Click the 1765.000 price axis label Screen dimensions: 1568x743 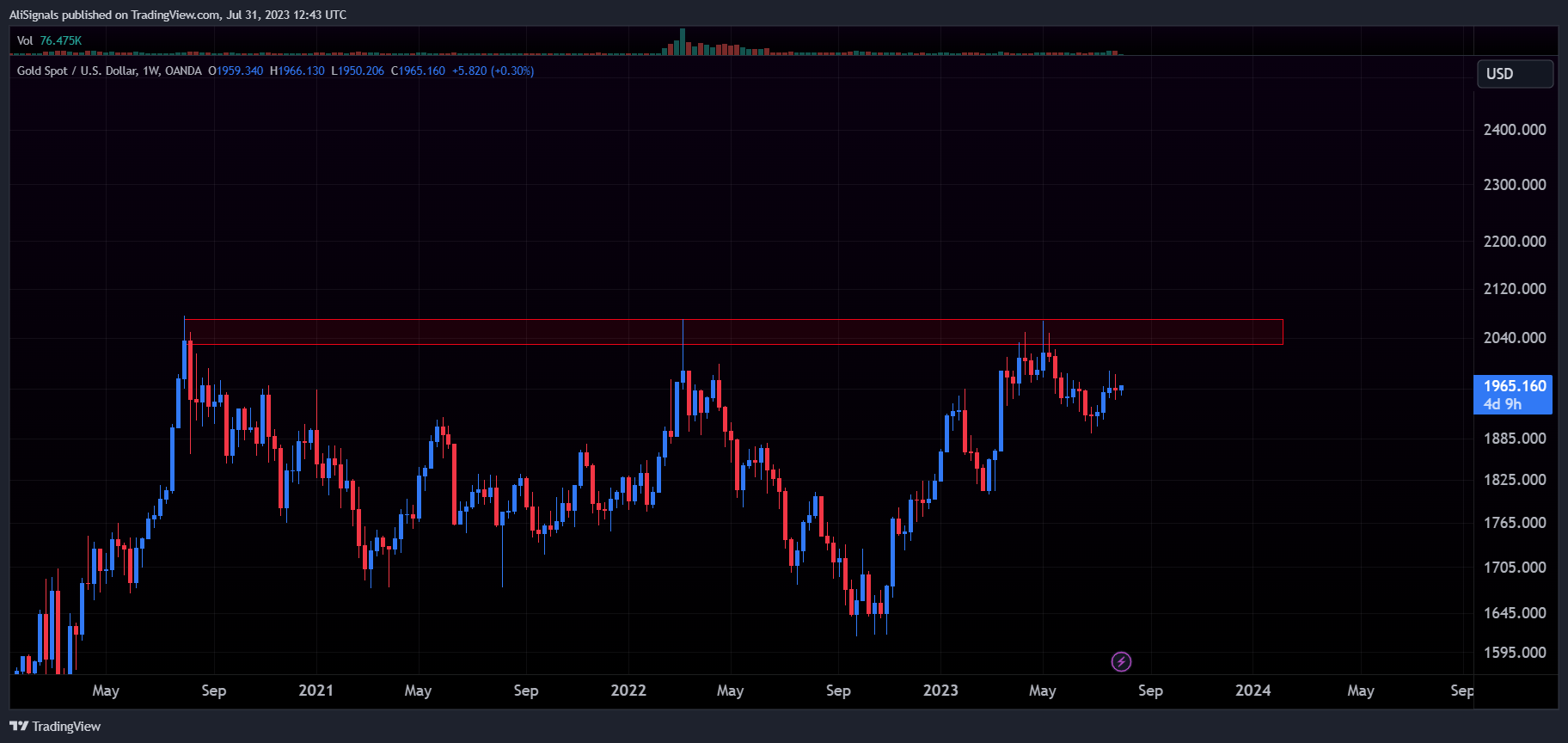[1515, 523]
